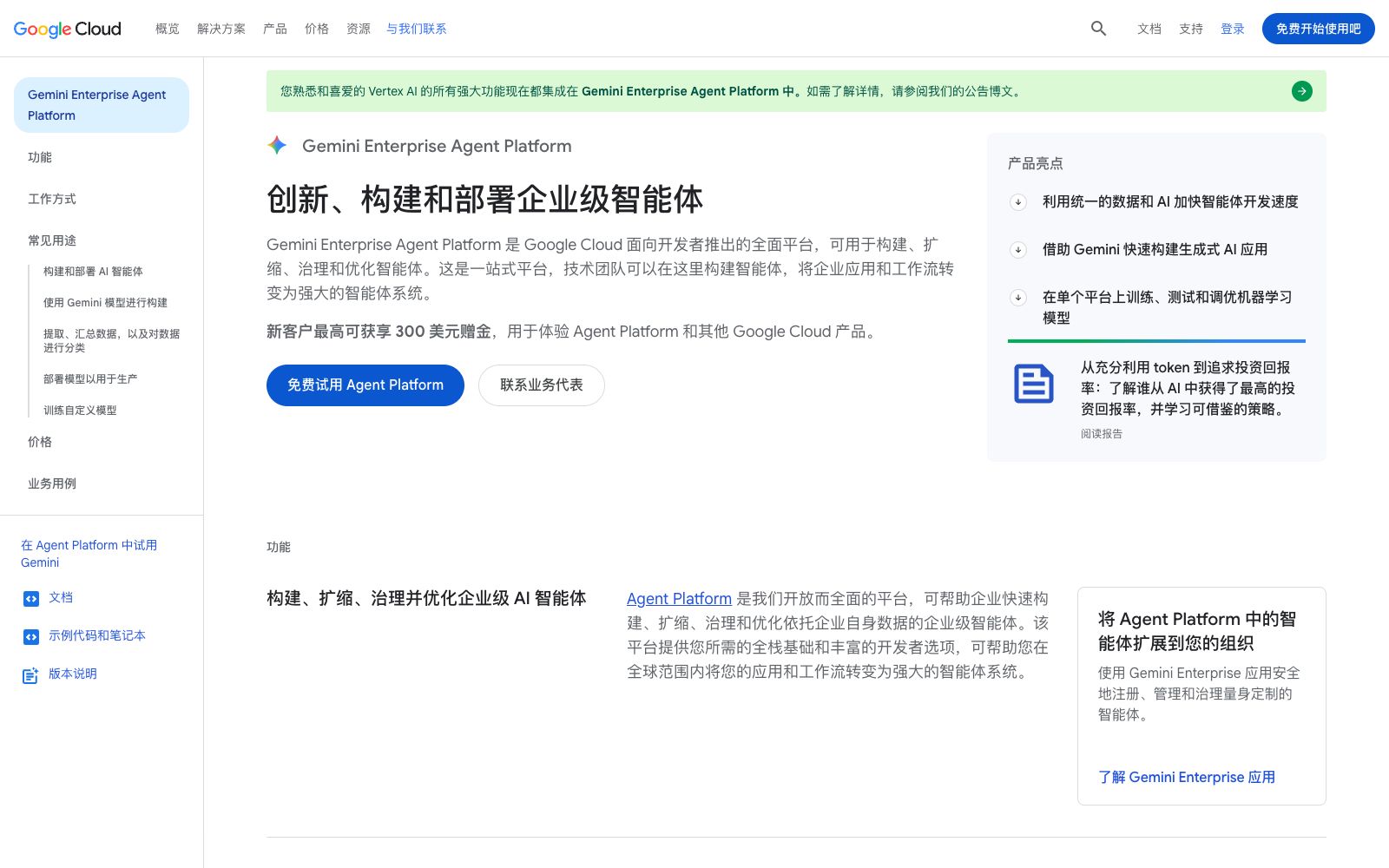Open the underlined Agent Platform link in paragraph
The width and height of the screenshot is (1389, 868).
(x=679, y=599)
